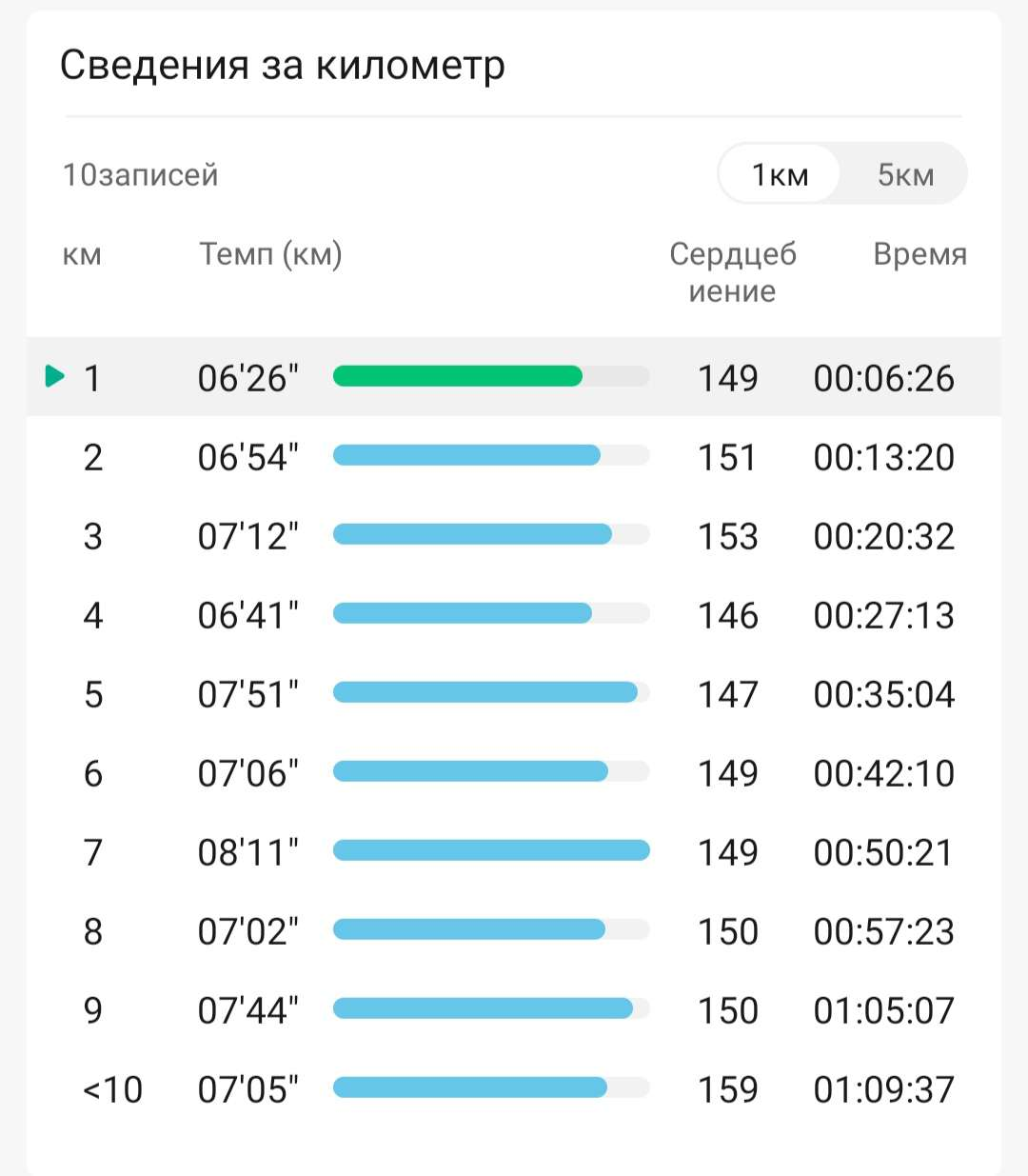Select the kilometer 1 row pace 06'26"

[247, 378]
